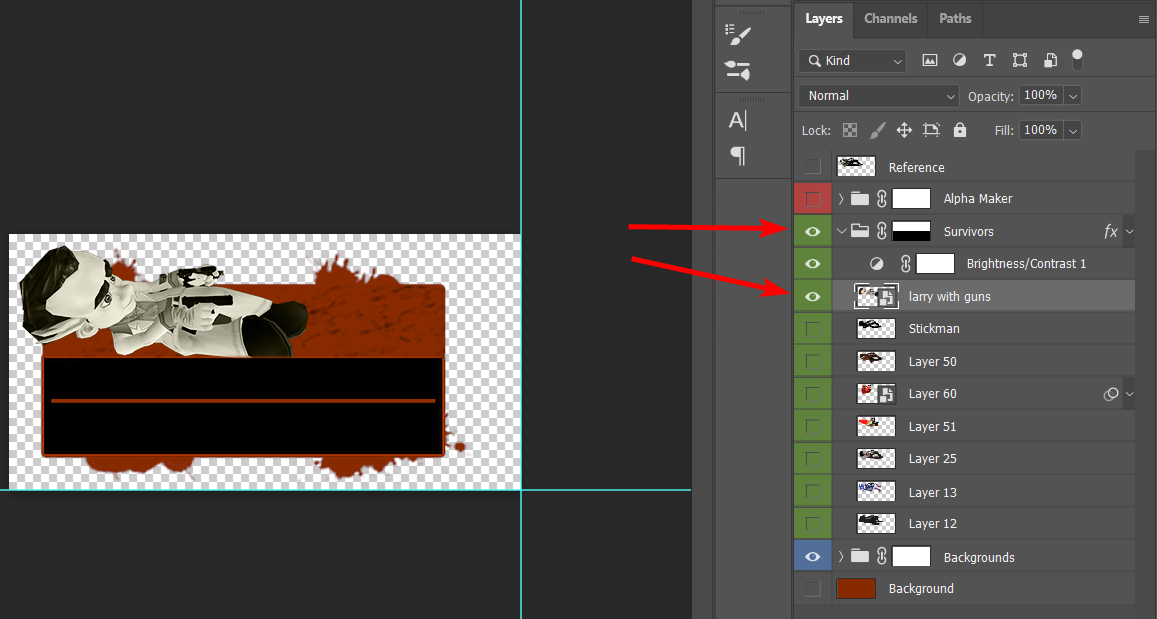Hide the Brightness/Contrast 1 layer

click(x=812, y=264)
